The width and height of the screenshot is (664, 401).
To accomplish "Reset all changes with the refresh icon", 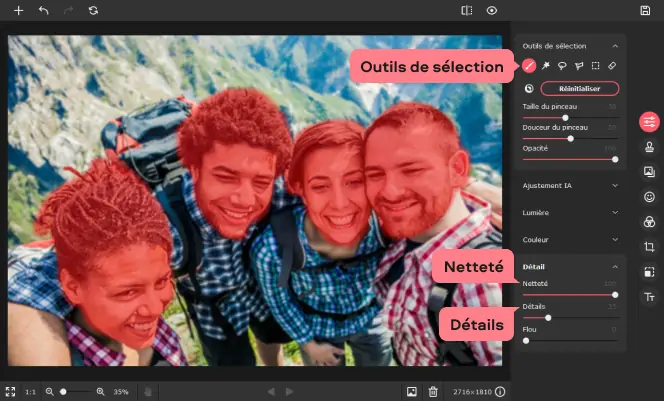I will coord(93,11).
